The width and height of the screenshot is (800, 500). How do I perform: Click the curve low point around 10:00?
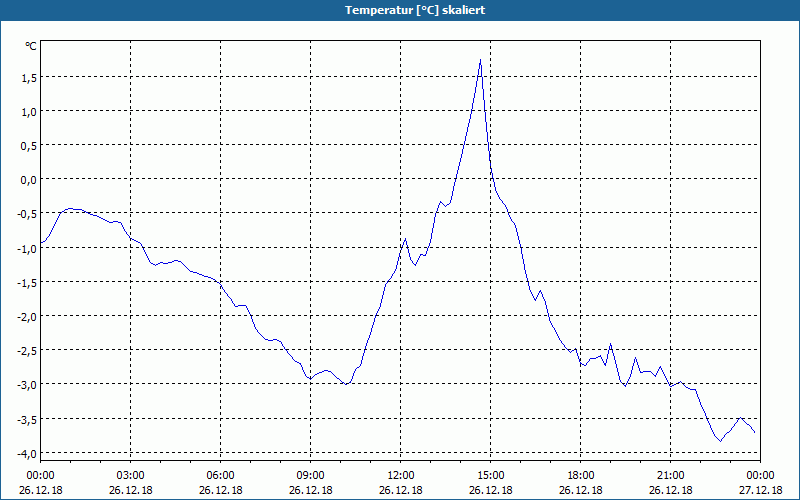[x=346, y=384]
